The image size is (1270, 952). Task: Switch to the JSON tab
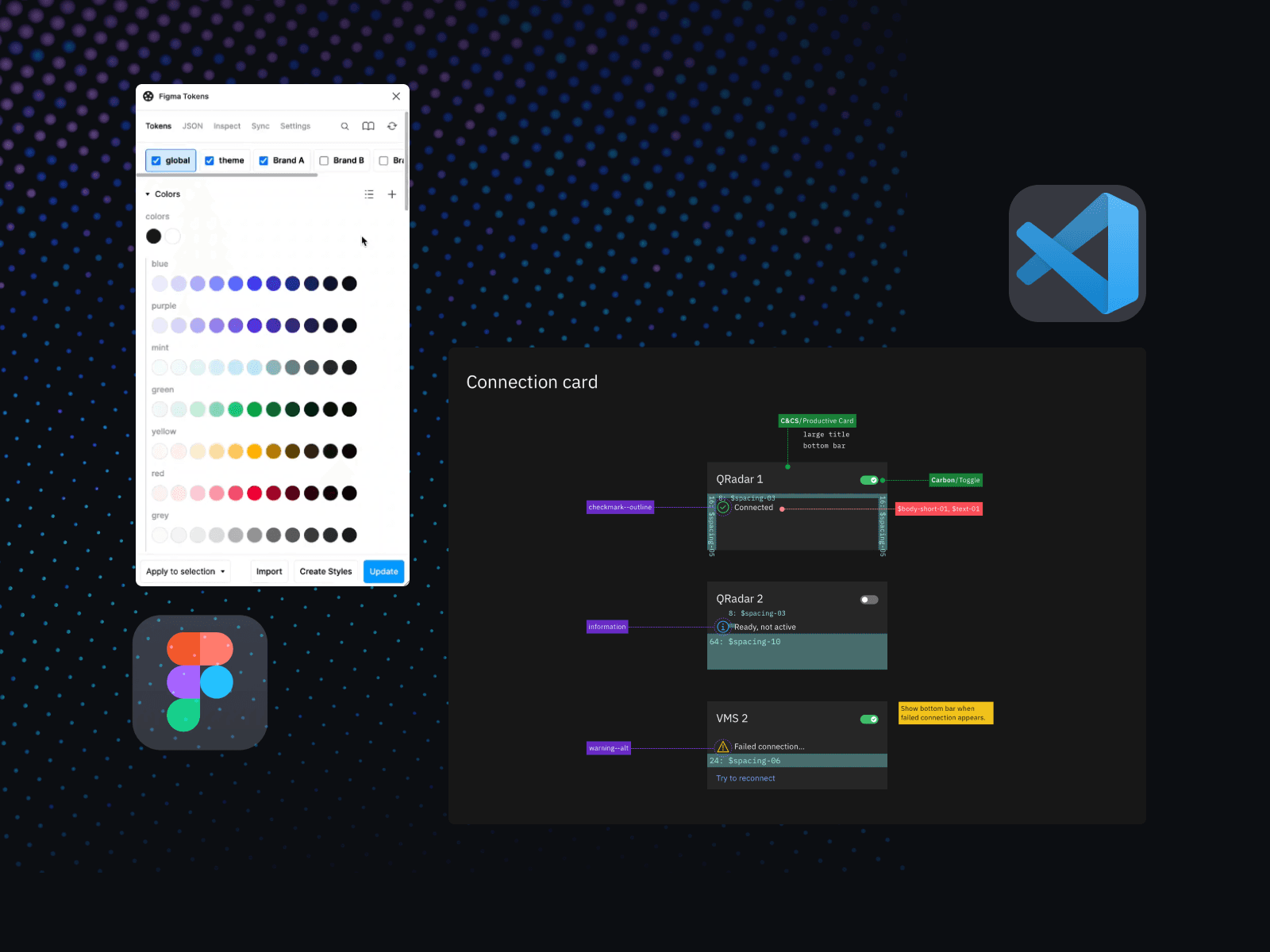[x=192, y=126]
